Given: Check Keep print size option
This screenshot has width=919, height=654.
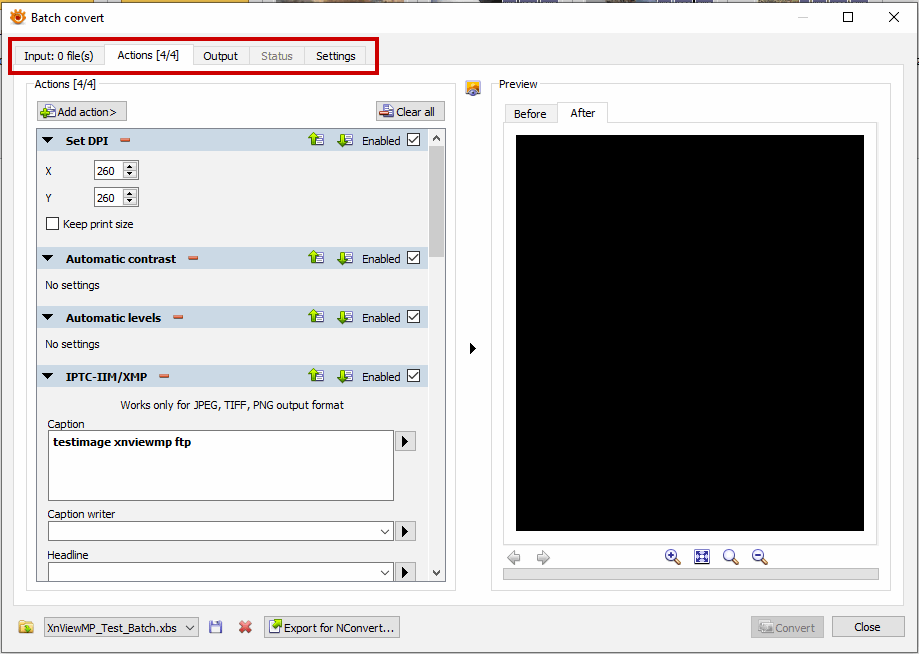Looking at the screenshot, I should coord(52,224).
